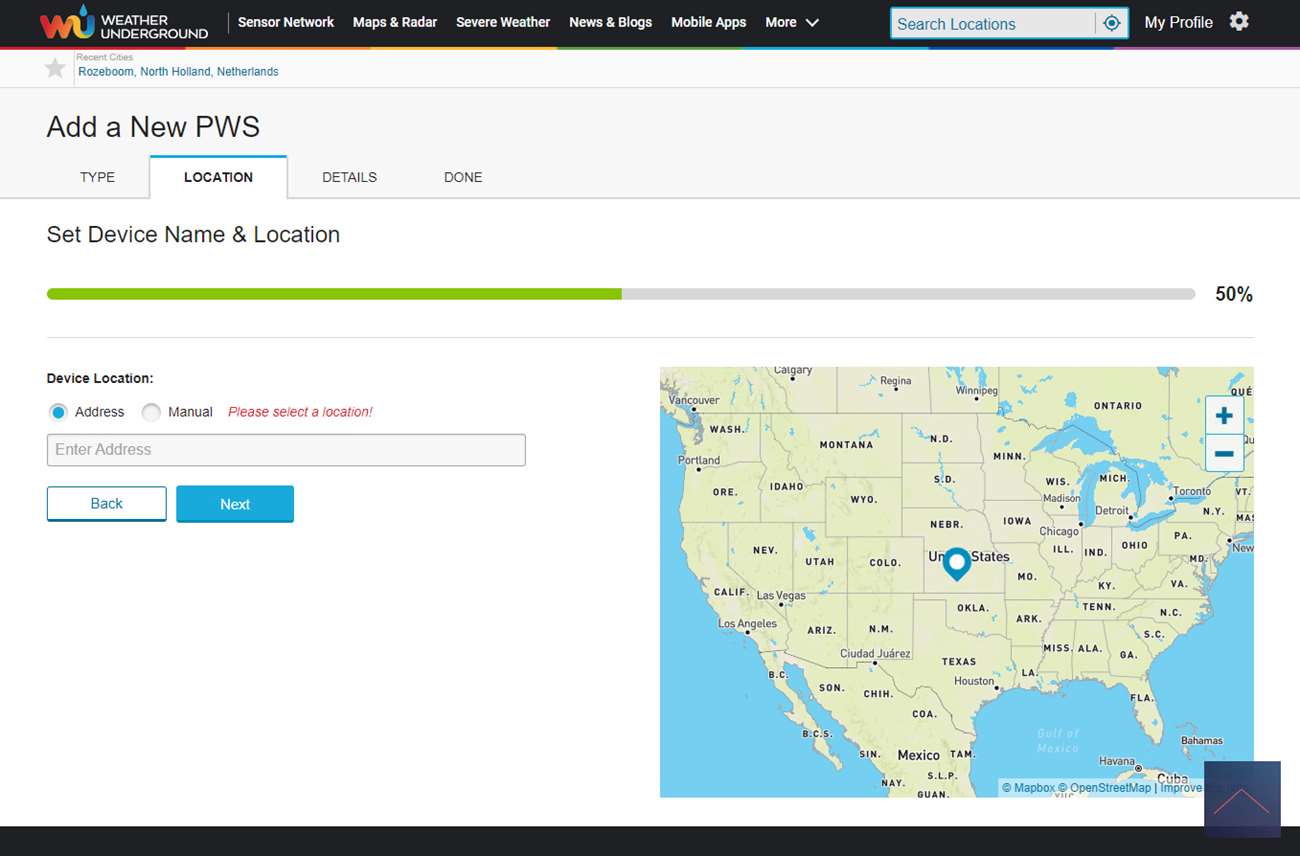Open the My Profile menu

[x=1178, y=22]
